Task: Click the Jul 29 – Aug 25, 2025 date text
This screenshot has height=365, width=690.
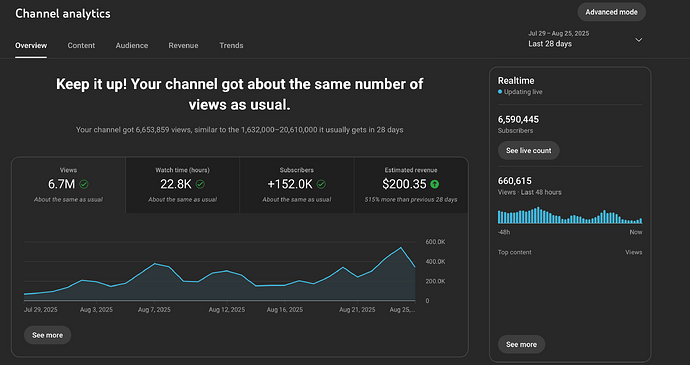Action: point(559,33)
